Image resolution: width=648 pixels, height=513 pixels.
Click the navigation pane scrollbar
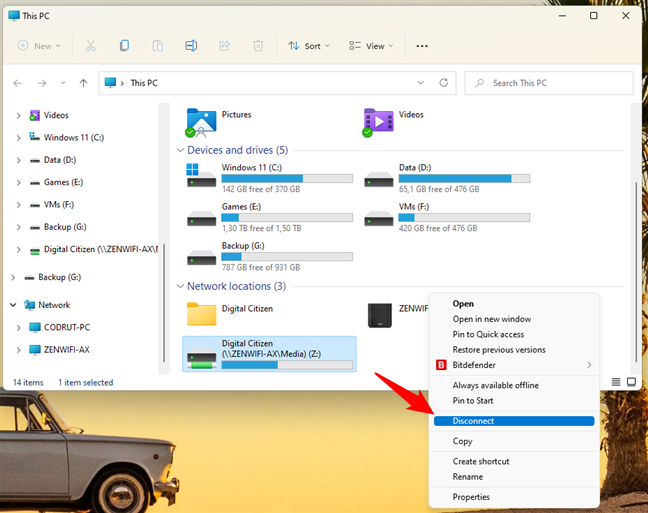pos(164,303)
